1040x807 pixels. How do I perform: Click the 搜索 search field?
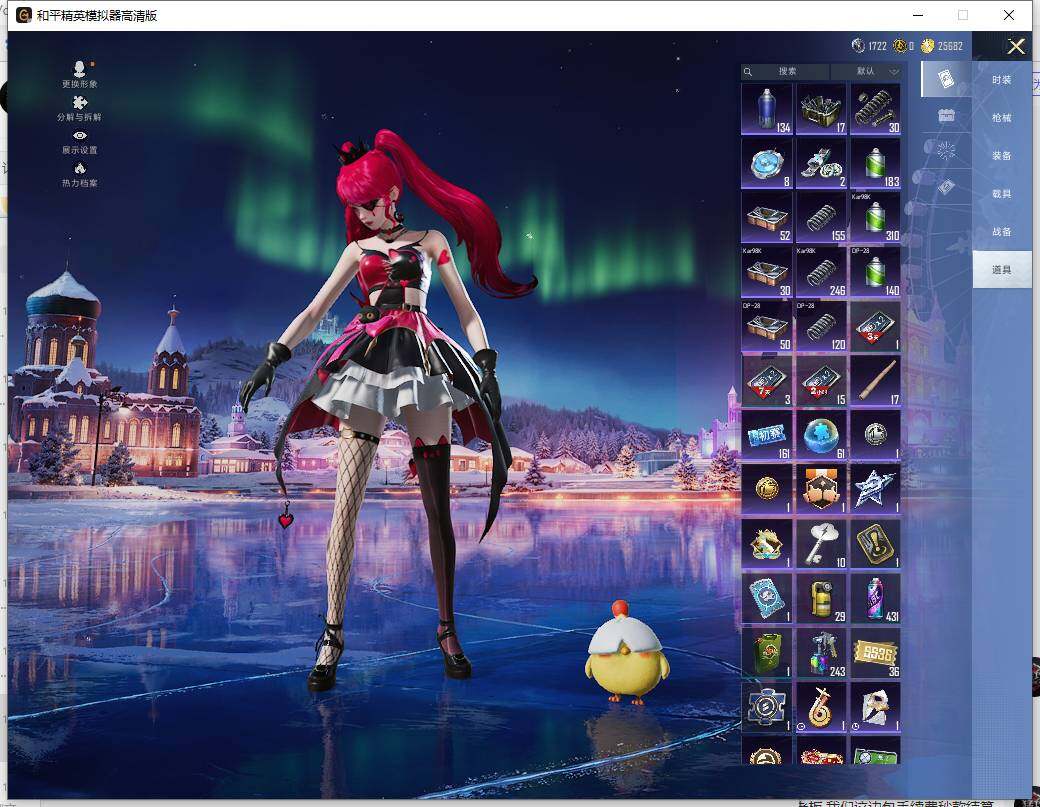(x=787, y=72)
